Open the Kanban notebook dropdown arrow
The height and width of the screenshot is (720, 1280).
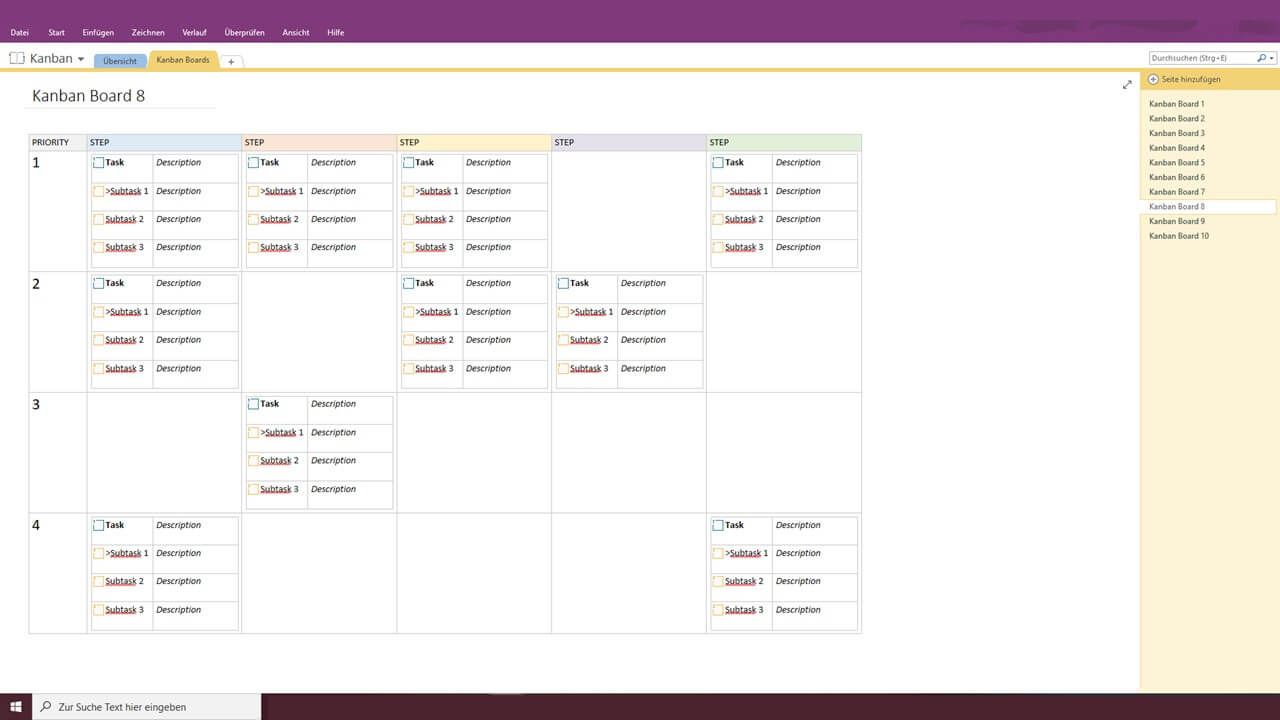[x=81, y=58]
